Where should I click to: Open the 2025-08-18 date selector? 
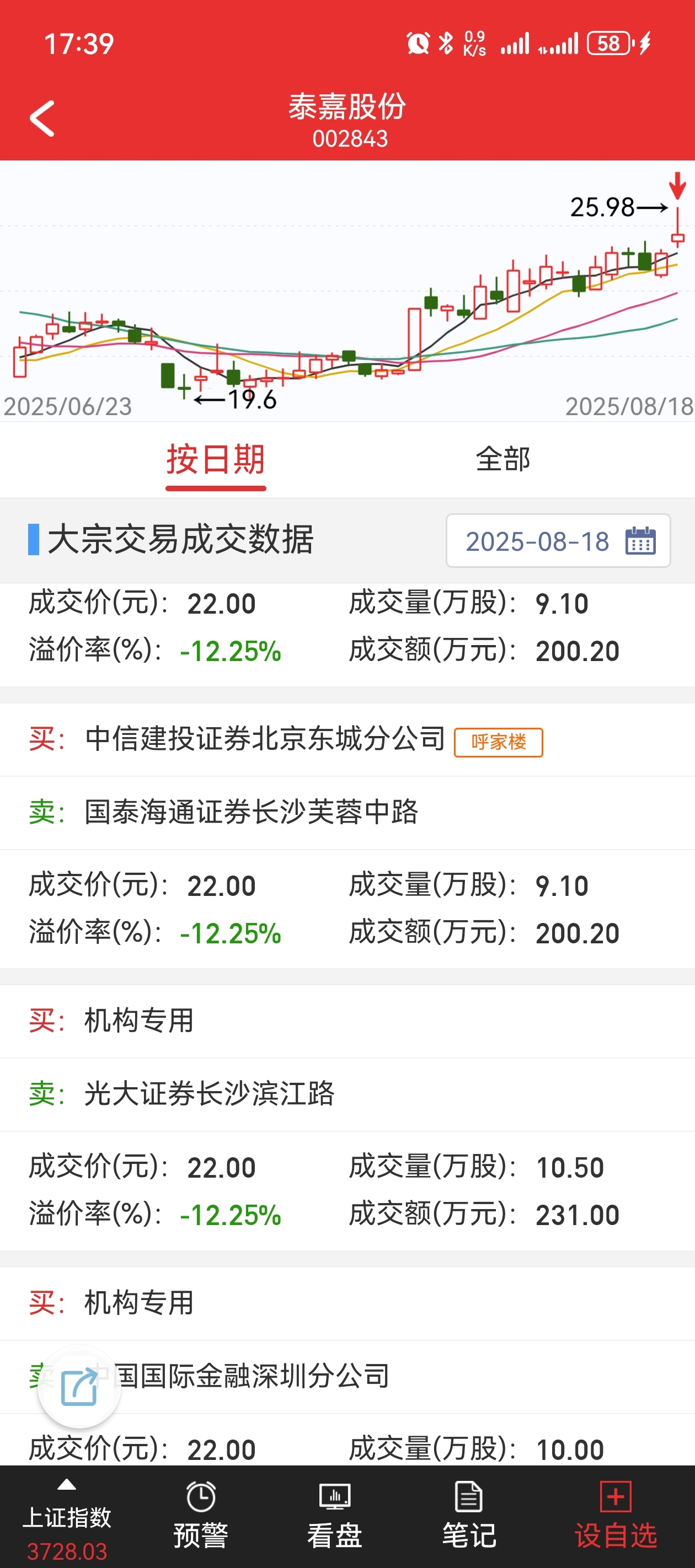point(558,540)
